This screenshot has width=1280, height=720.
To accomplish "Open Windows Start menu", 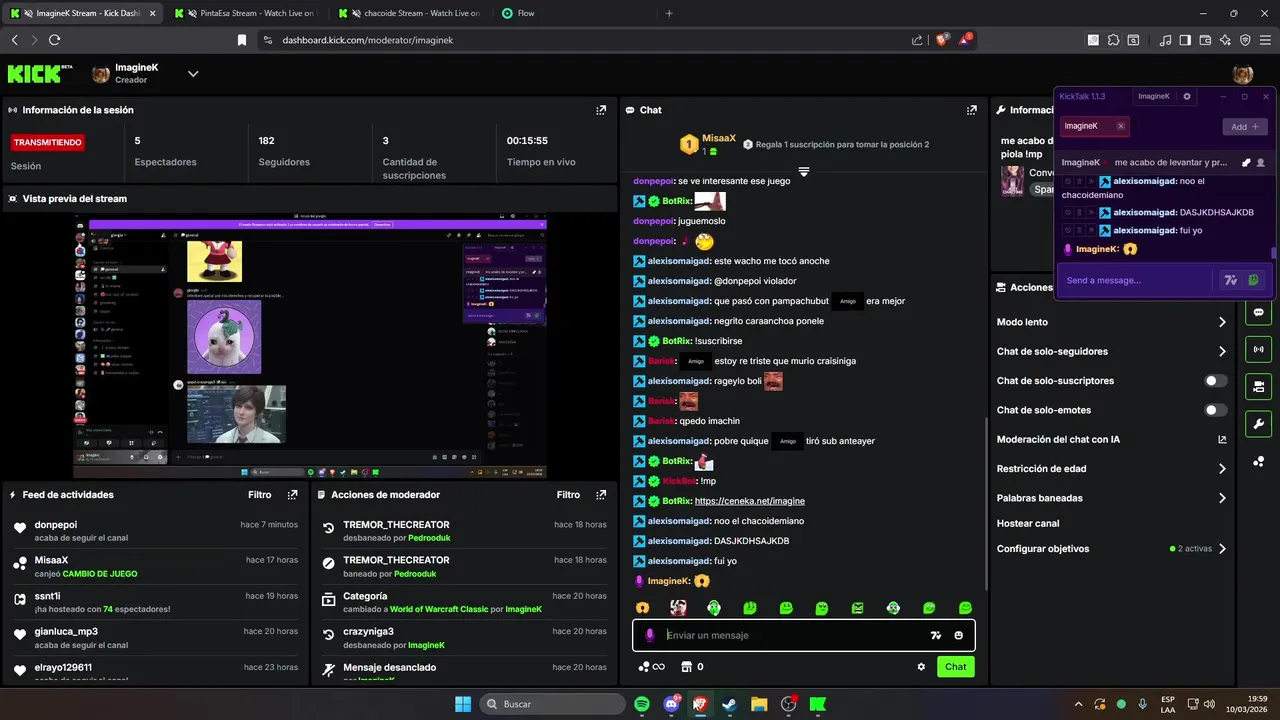I will click(463, 704).
